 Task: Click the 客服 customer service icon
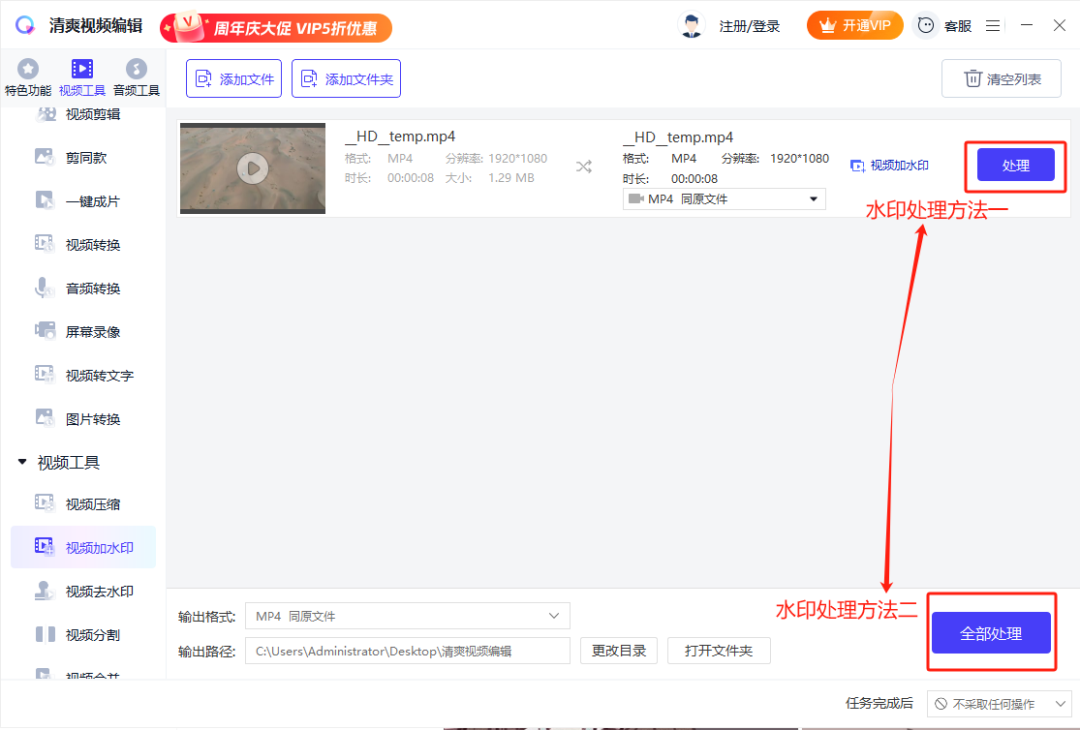coord(925,25)
